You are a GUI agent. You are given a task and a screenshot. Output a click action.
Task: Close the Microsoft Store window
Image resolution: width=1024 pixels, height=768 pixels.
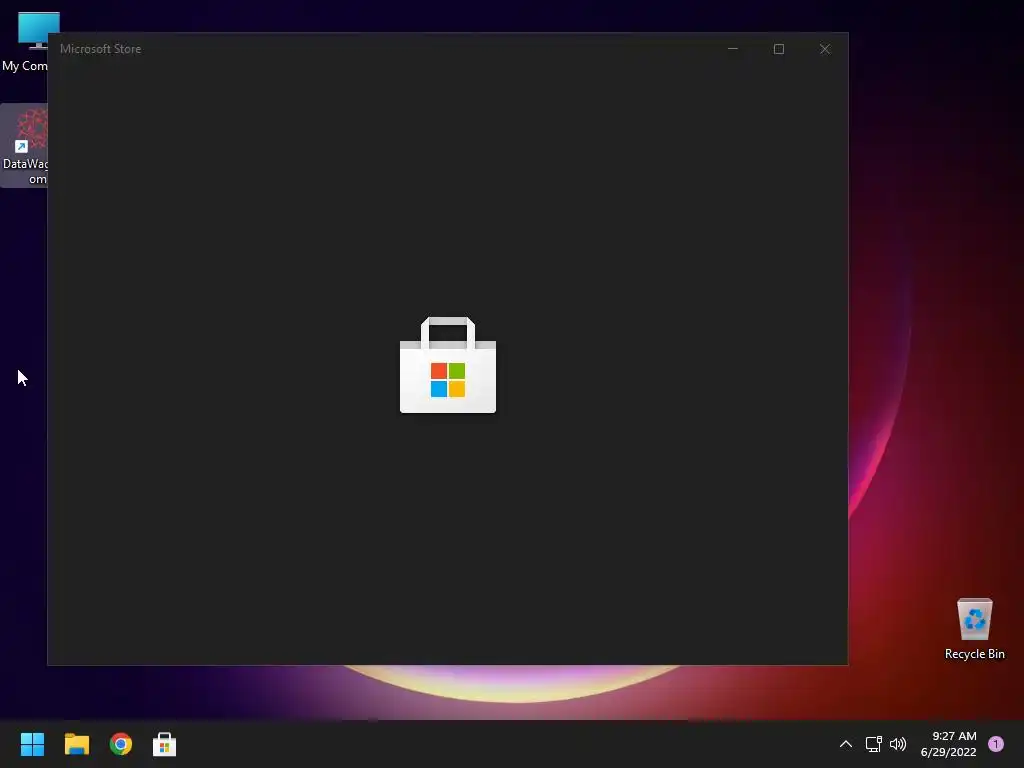pyautogui.click(x=825, y=49)
